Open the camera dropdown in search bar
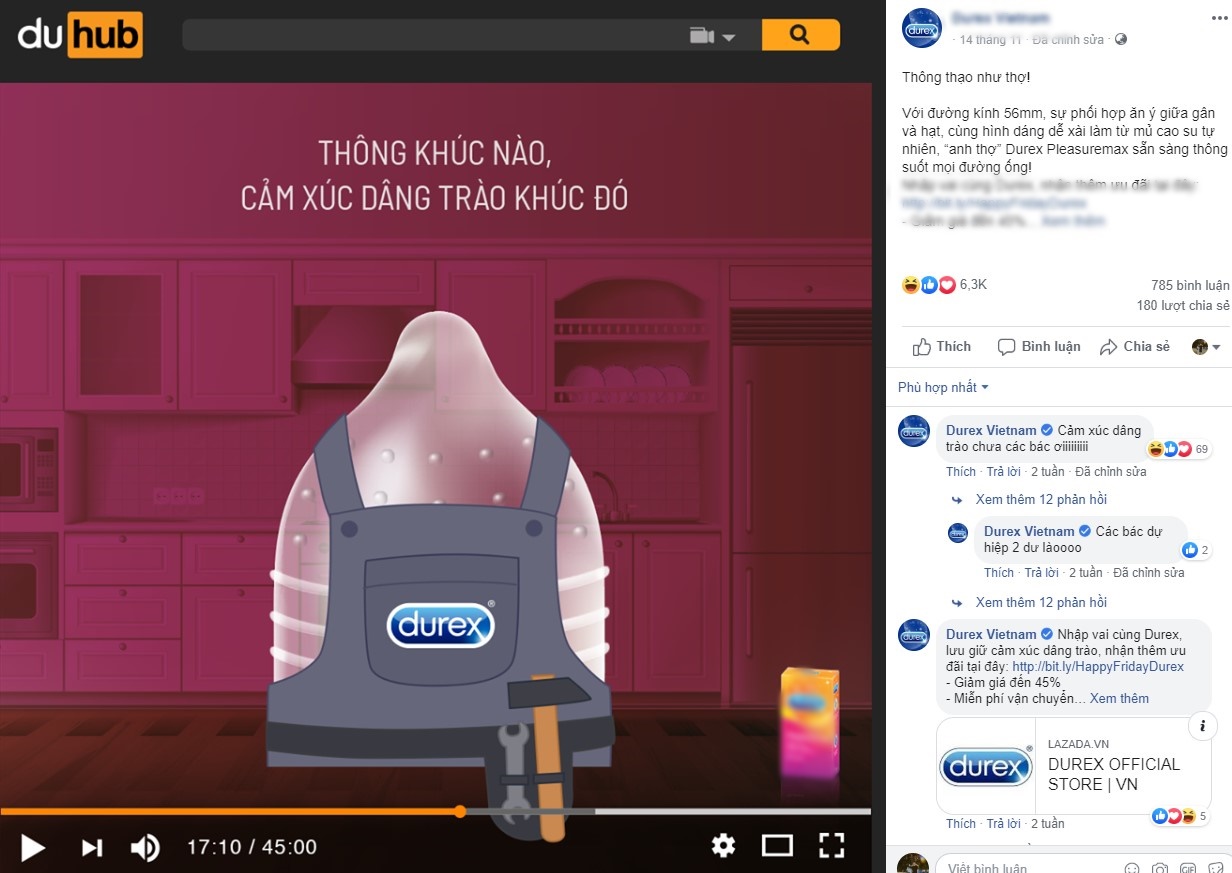The height and width of the screenshot is (873, 1232). 713,36
